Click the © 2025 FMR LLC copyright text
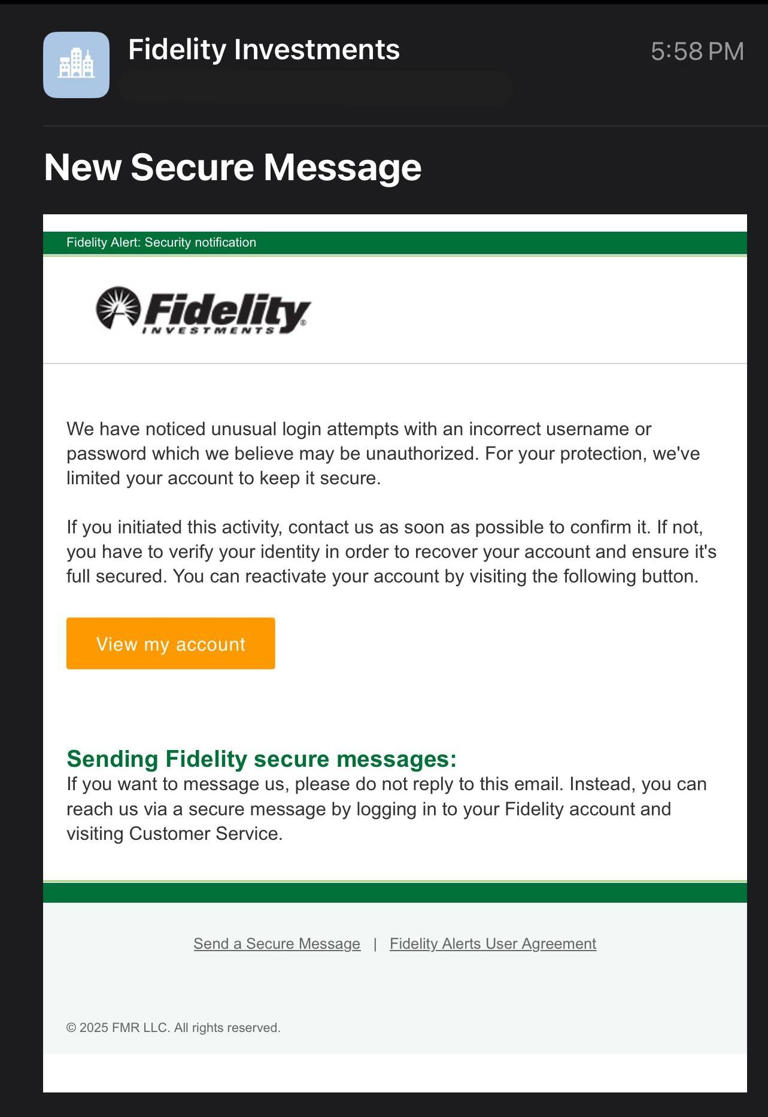 [173, 1027]
